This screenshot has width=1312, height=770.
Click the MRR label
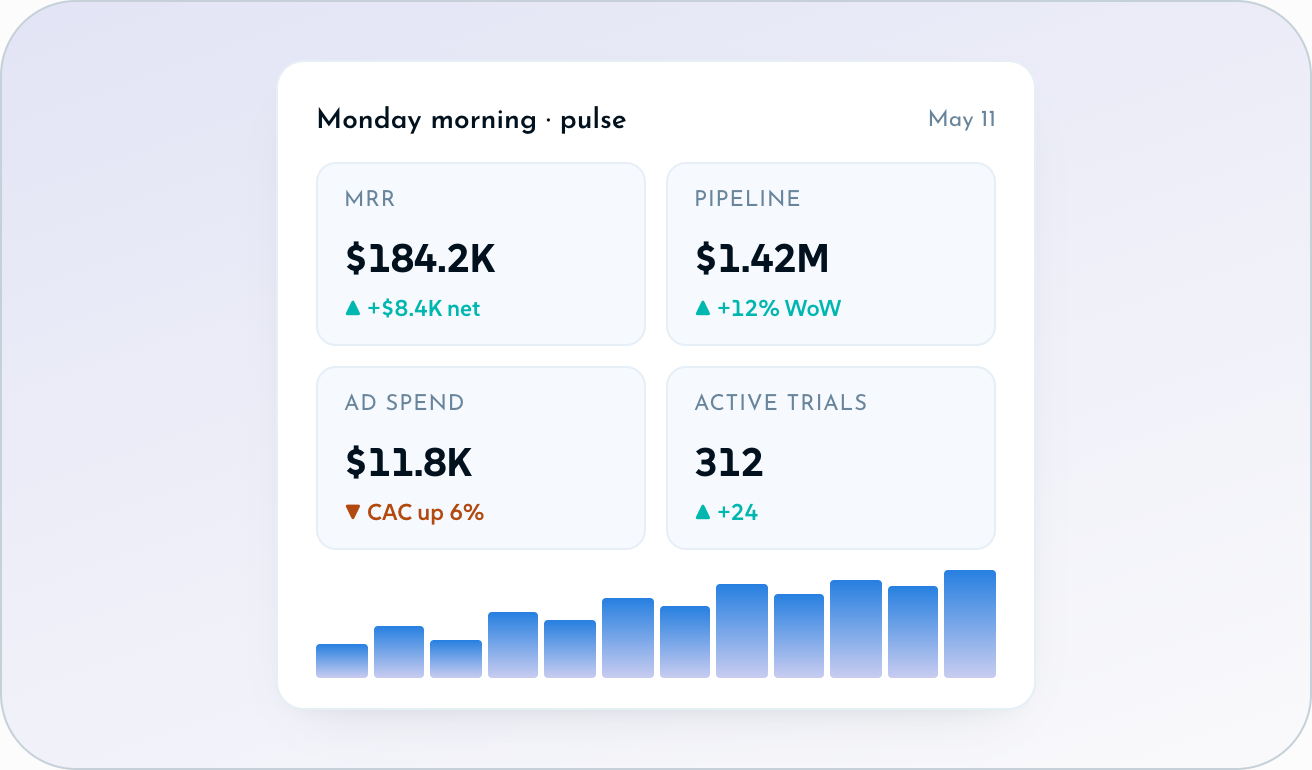click(370, 199)
